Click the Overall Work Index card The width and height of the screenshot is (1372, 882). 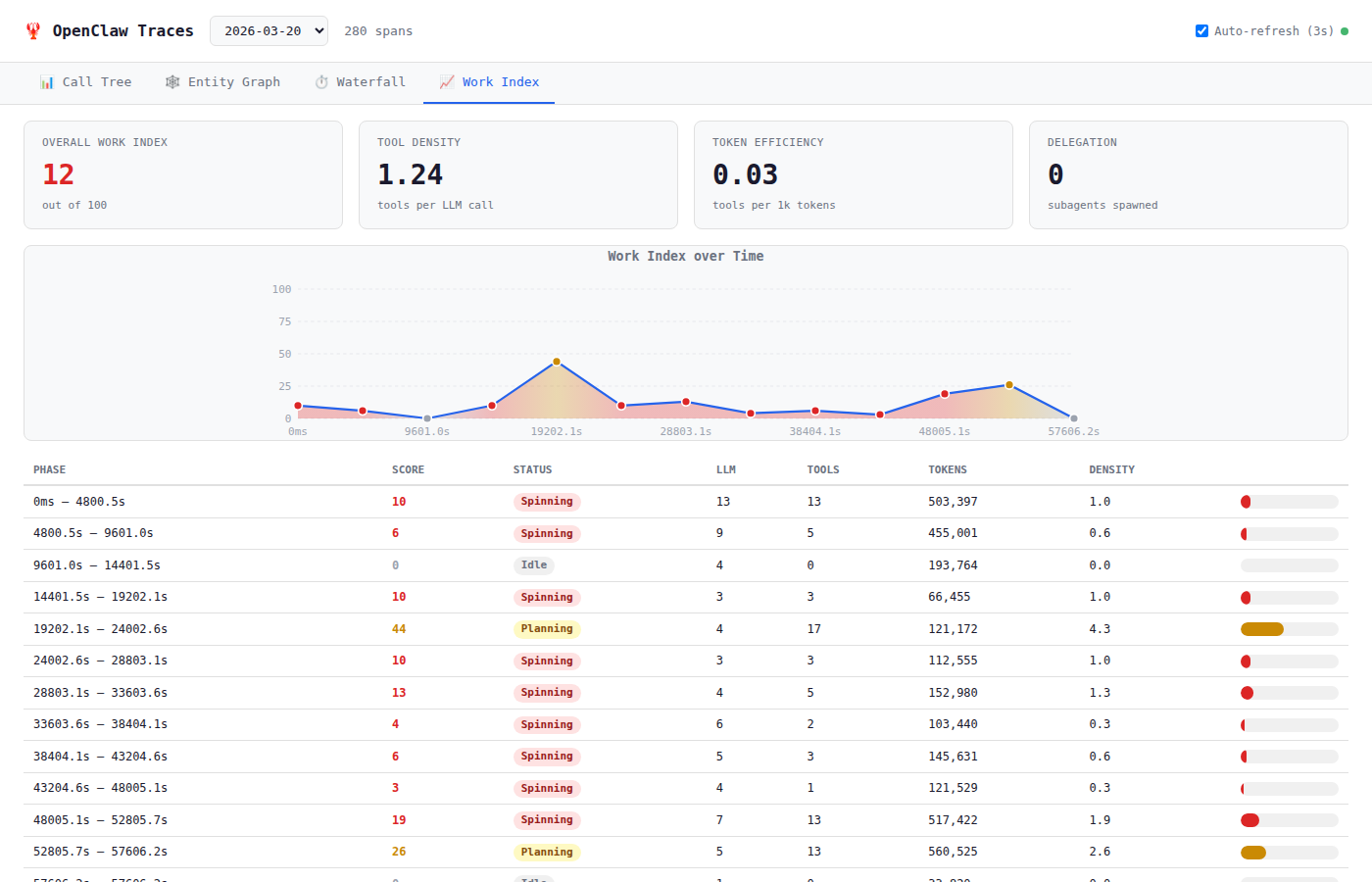(x=183, y=174)
